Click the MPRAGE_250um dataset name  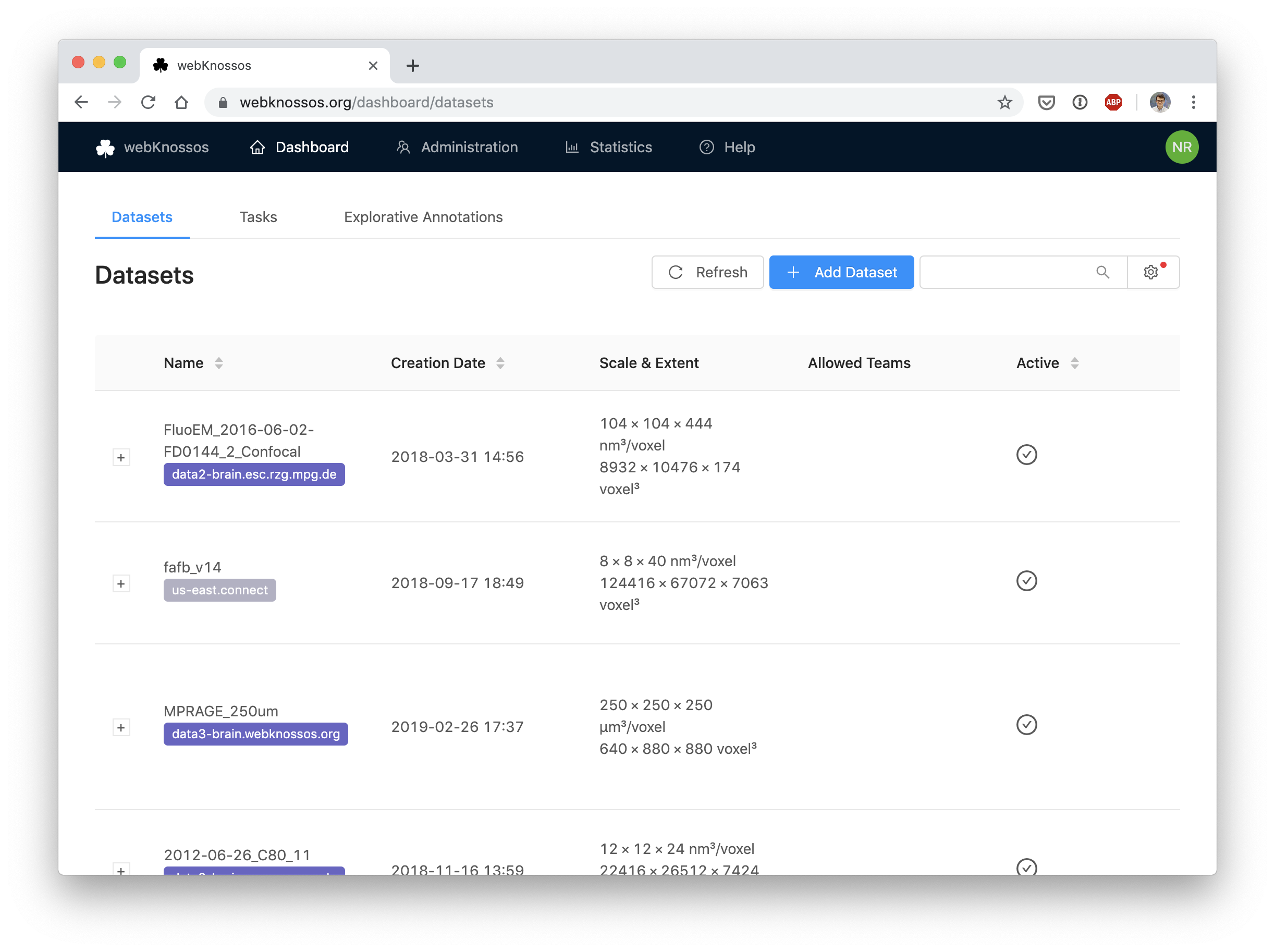(220, 711)
